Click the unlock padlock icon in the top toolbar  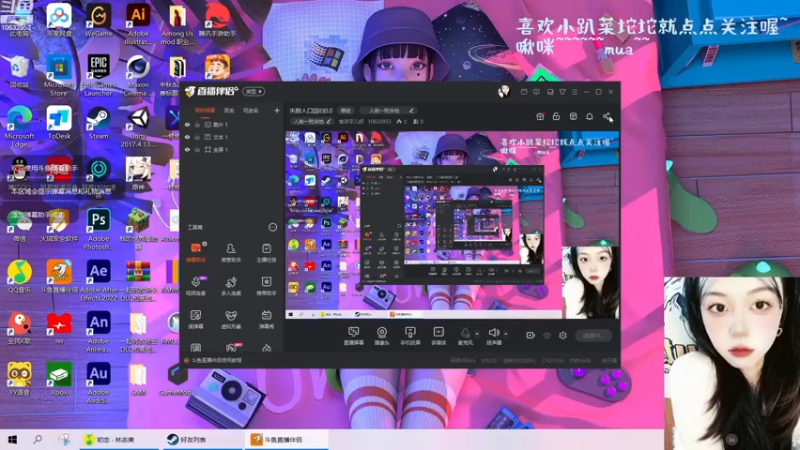[556, 116]
